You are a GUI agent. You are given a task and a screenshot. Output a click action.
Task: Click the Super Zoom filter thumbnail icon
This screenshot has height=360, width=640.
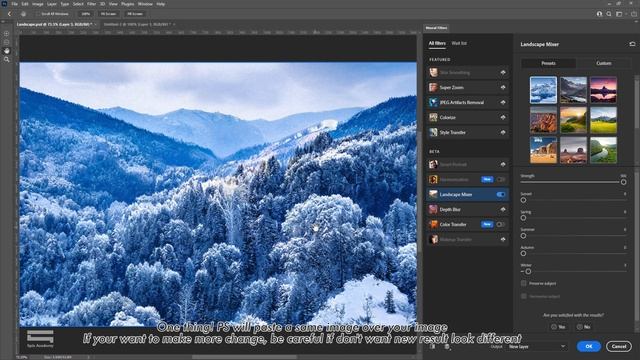point(433,87)
